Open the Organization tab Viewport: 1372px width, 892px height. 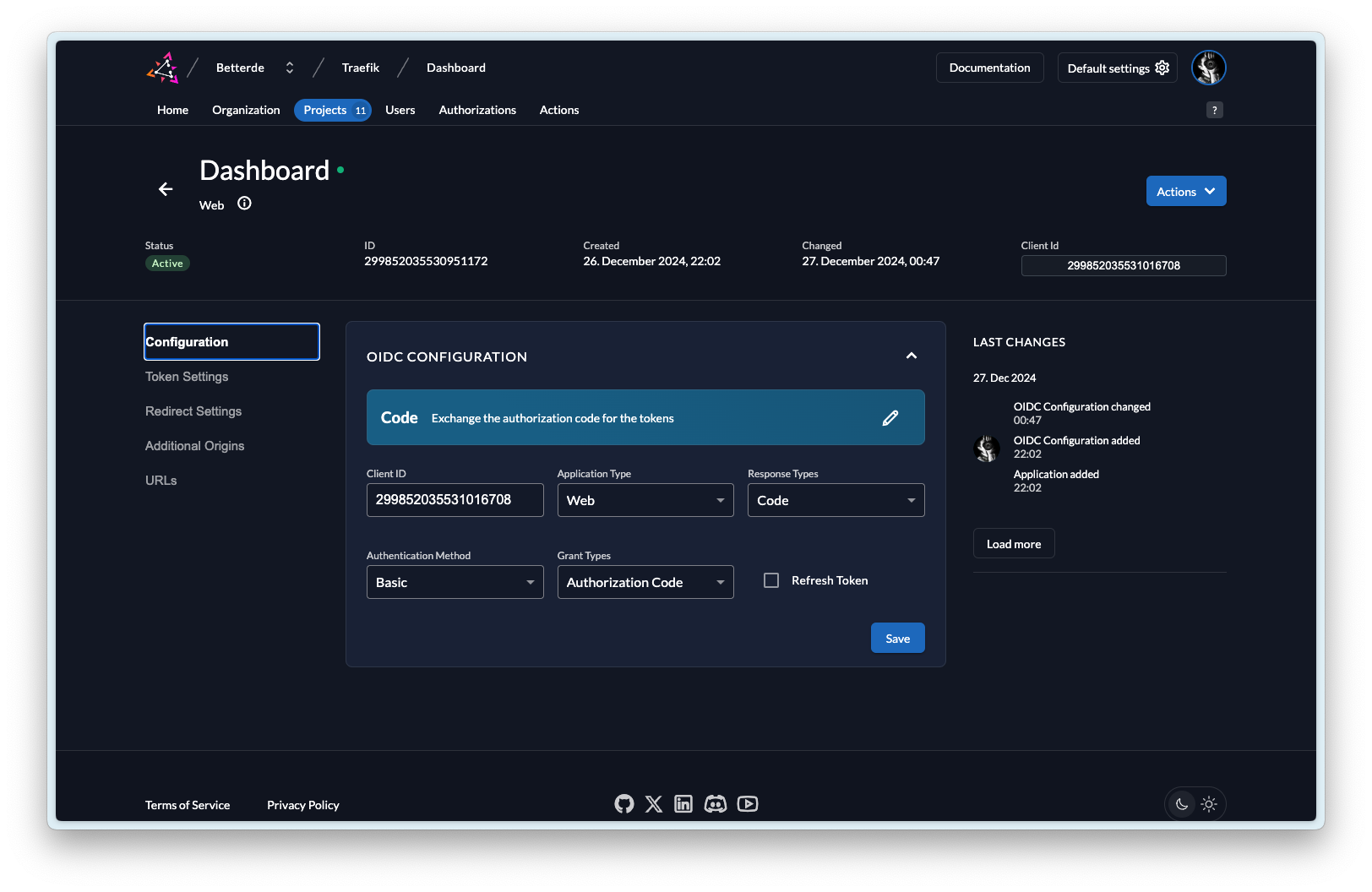click(x=246, y=110)
